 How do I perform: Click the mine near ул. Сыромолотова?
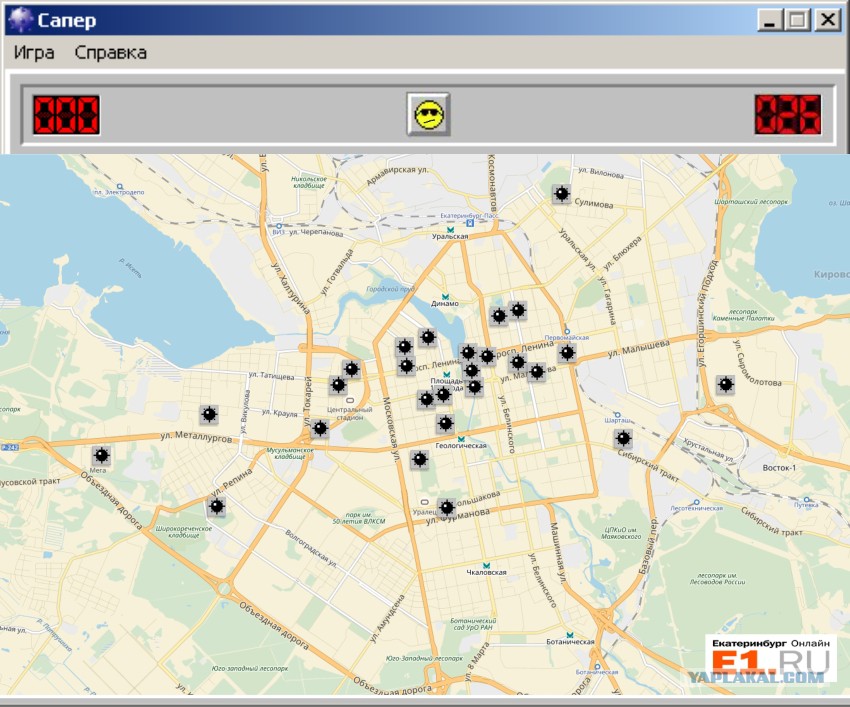tap(725, 385)
